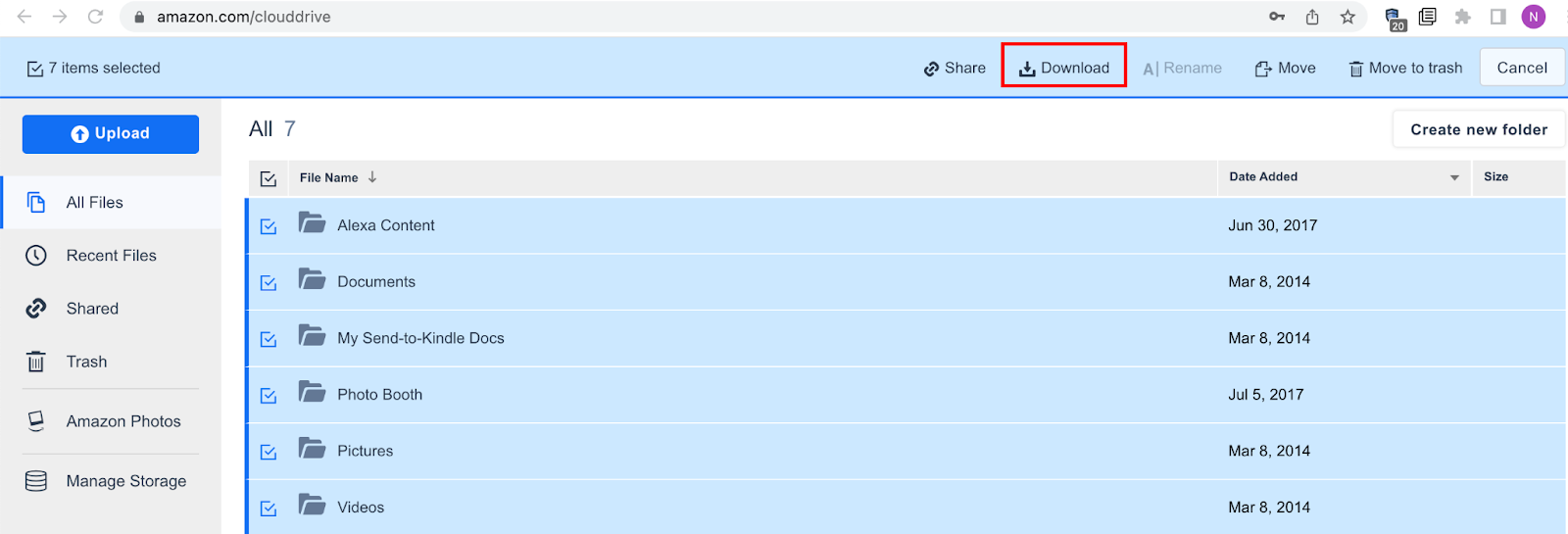This screenshot has width=1568, height=534.
Task: Click the checkmark icon beside 7 items selected
Action: (35, 69)
